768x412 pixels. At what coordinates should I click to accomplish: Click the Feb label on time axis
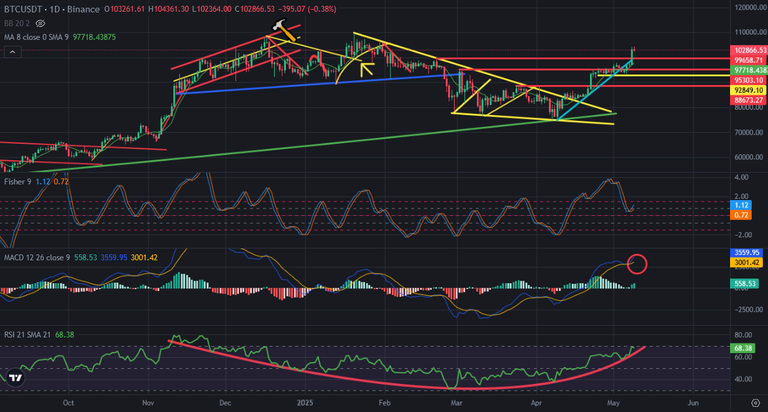384,403
